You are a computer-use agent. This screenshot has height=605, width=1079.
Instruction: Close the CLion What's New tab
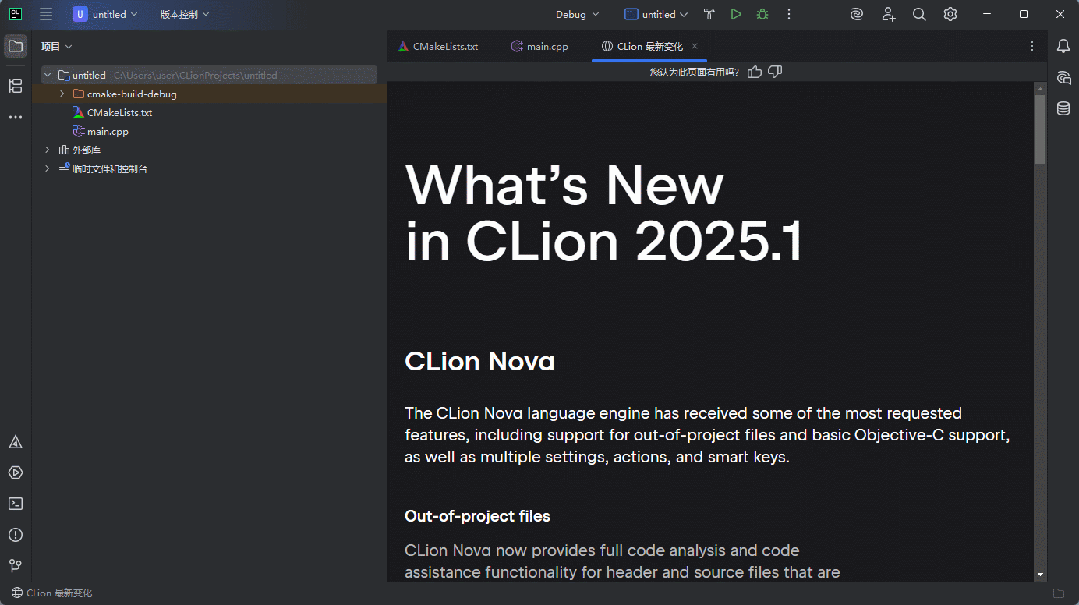tap(694, 46)
